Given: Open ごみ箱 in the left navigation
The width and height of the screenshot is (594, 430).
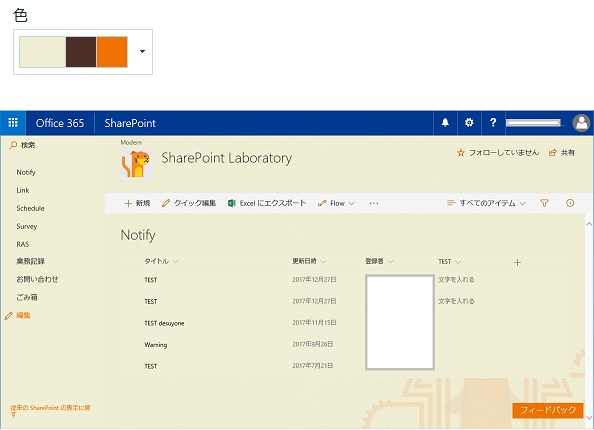Looking at the screenshot, I should point(27,297).
